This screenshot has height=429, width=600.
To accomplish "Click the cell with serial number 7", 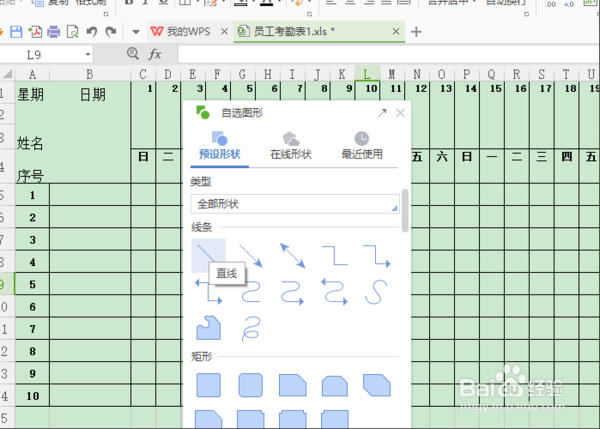I will (33, 329).
